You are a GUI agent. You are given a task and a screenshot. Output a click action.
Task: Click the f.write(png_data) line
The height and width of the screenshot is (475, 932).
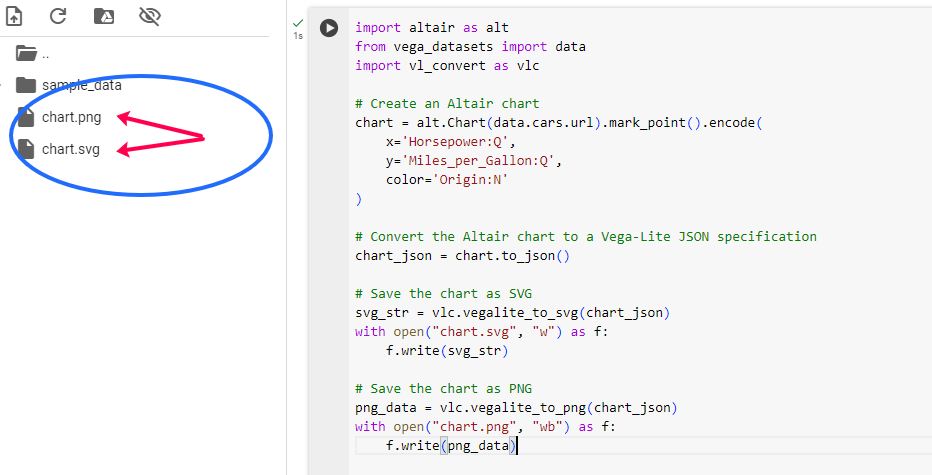[451, 446]
